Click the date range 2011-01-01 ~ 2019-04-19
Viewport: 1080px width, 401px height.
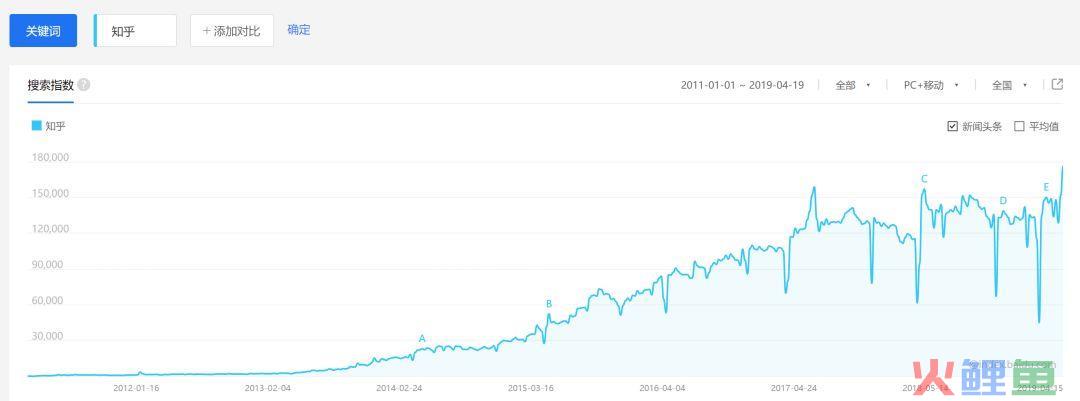point(742,85)
